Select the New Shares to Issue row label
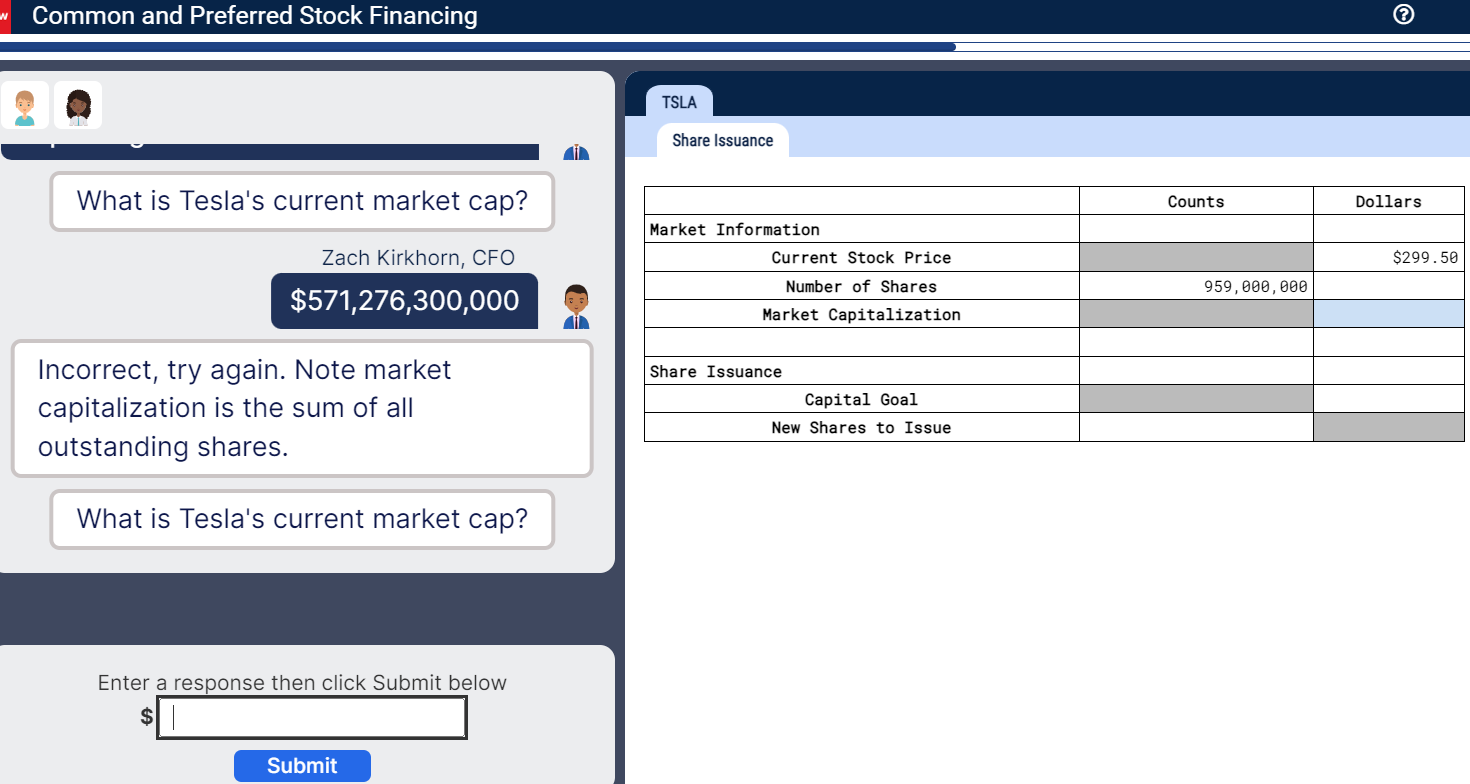1470x784 pixels. point(862,427)
